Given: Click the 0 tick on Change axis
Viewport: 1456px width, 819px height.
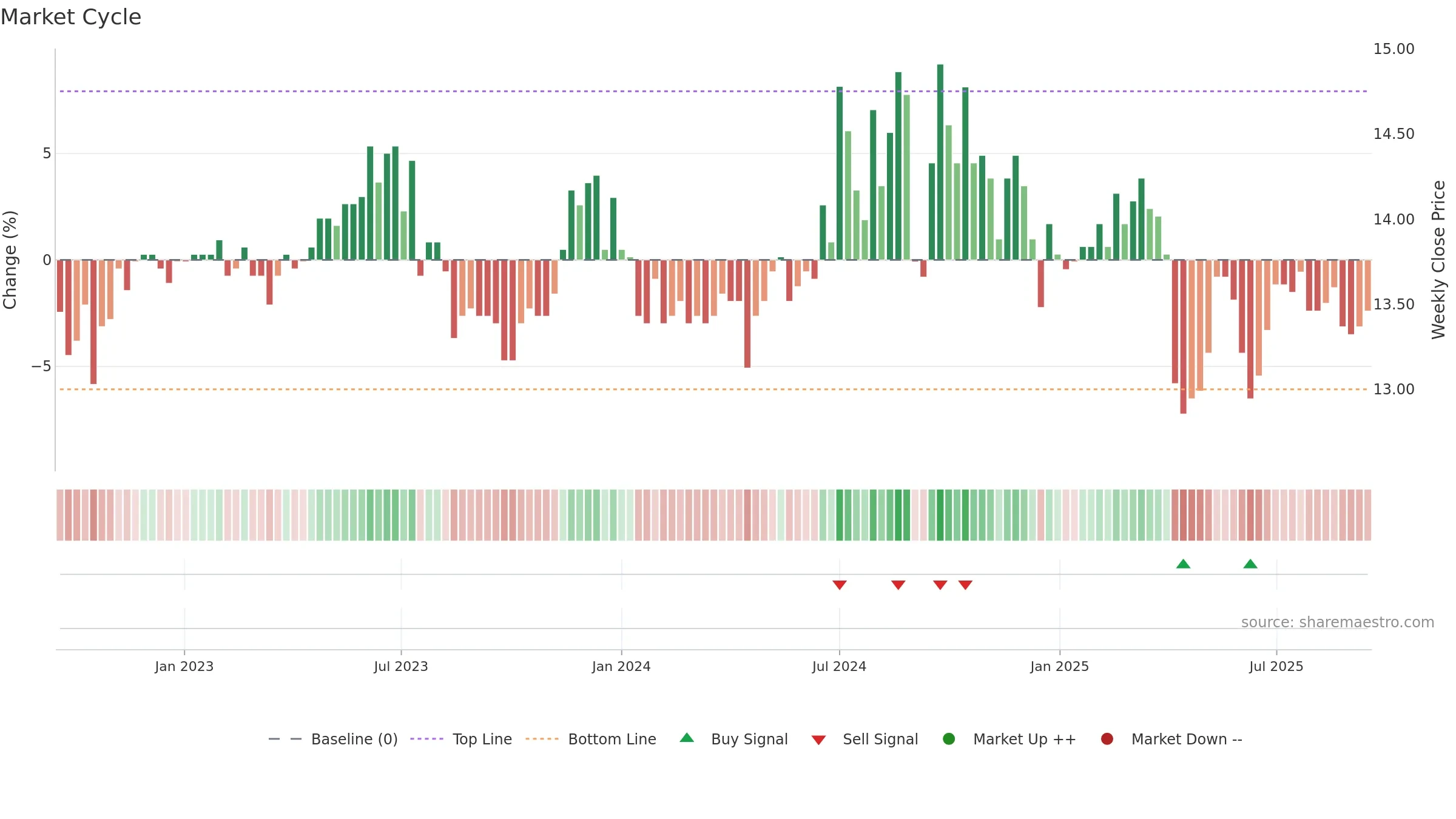Looking at the screenshot, I should [47, 260].
